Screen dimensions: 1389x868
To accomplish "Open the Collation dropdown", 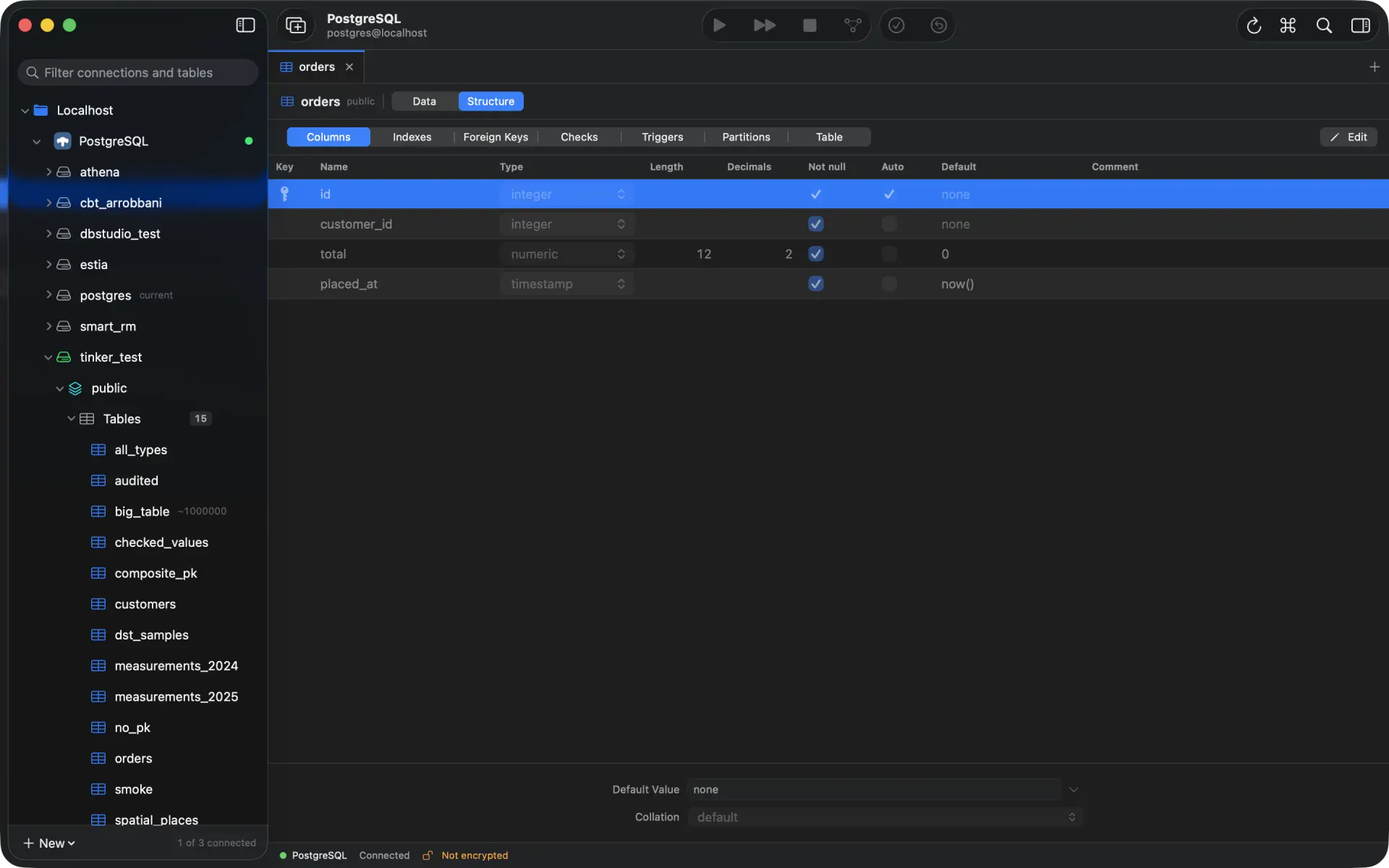I will [x=885, y=817].
